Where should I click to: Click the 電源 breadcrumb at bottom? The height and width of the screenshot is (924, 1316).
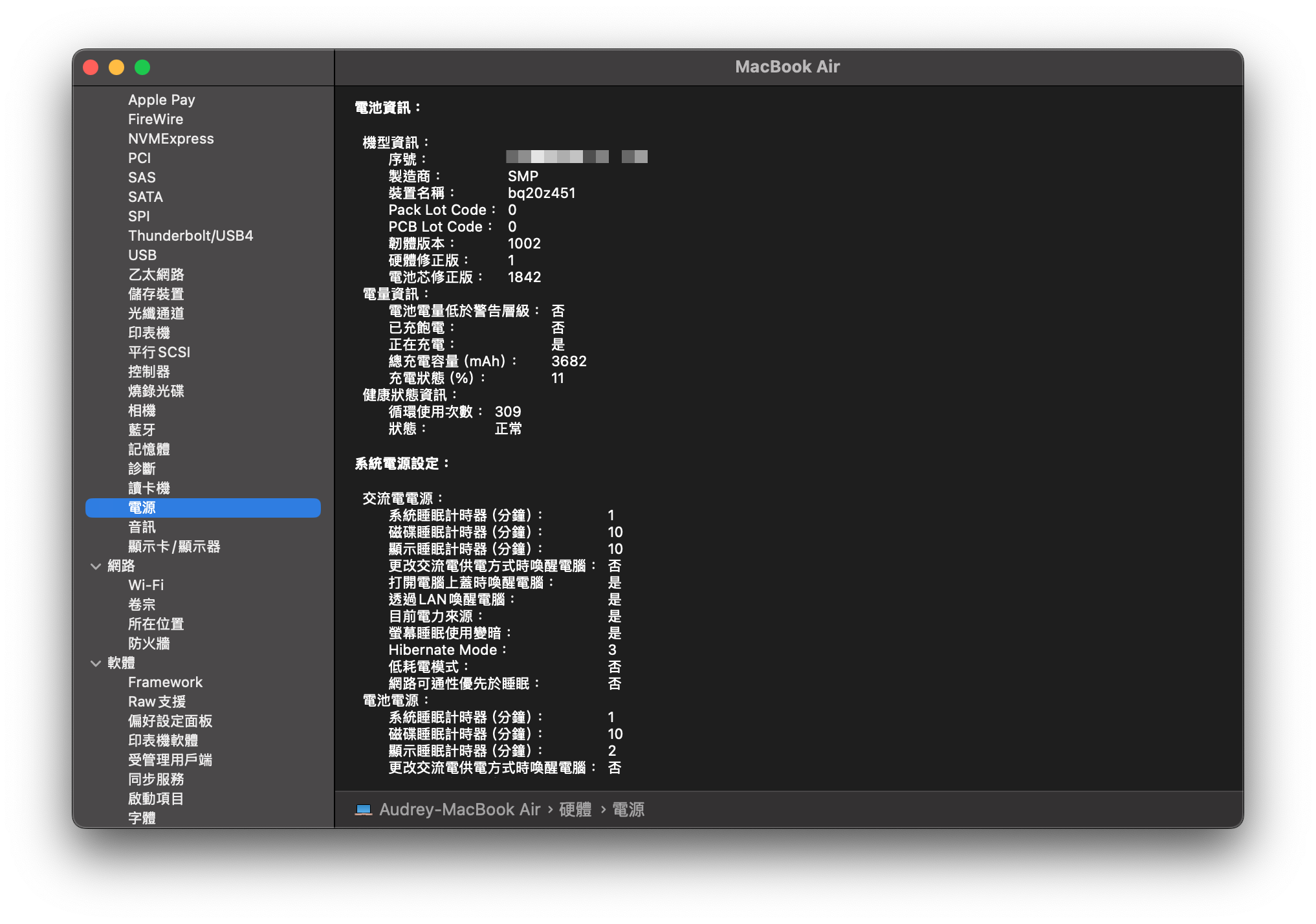pos(628,809)
